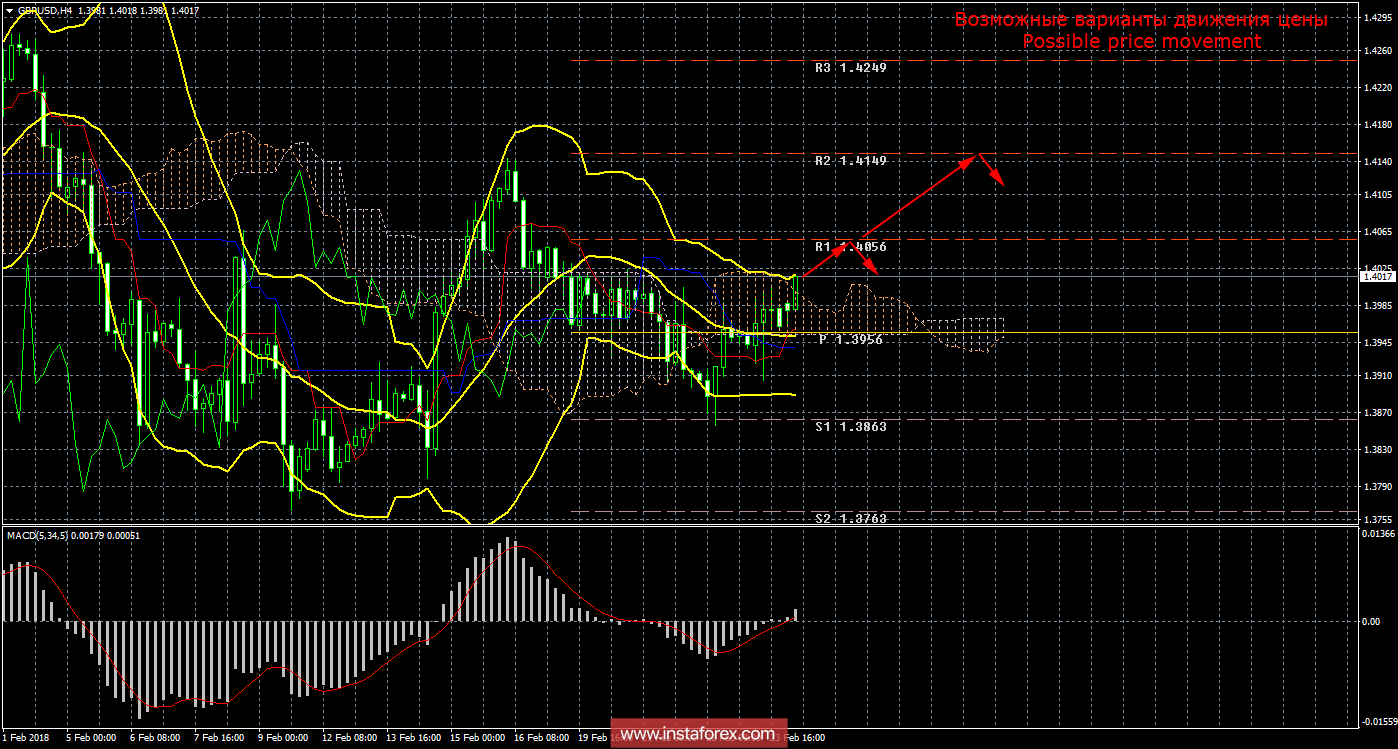Click the current price tag 1.4017

[x=1377, y=278]
